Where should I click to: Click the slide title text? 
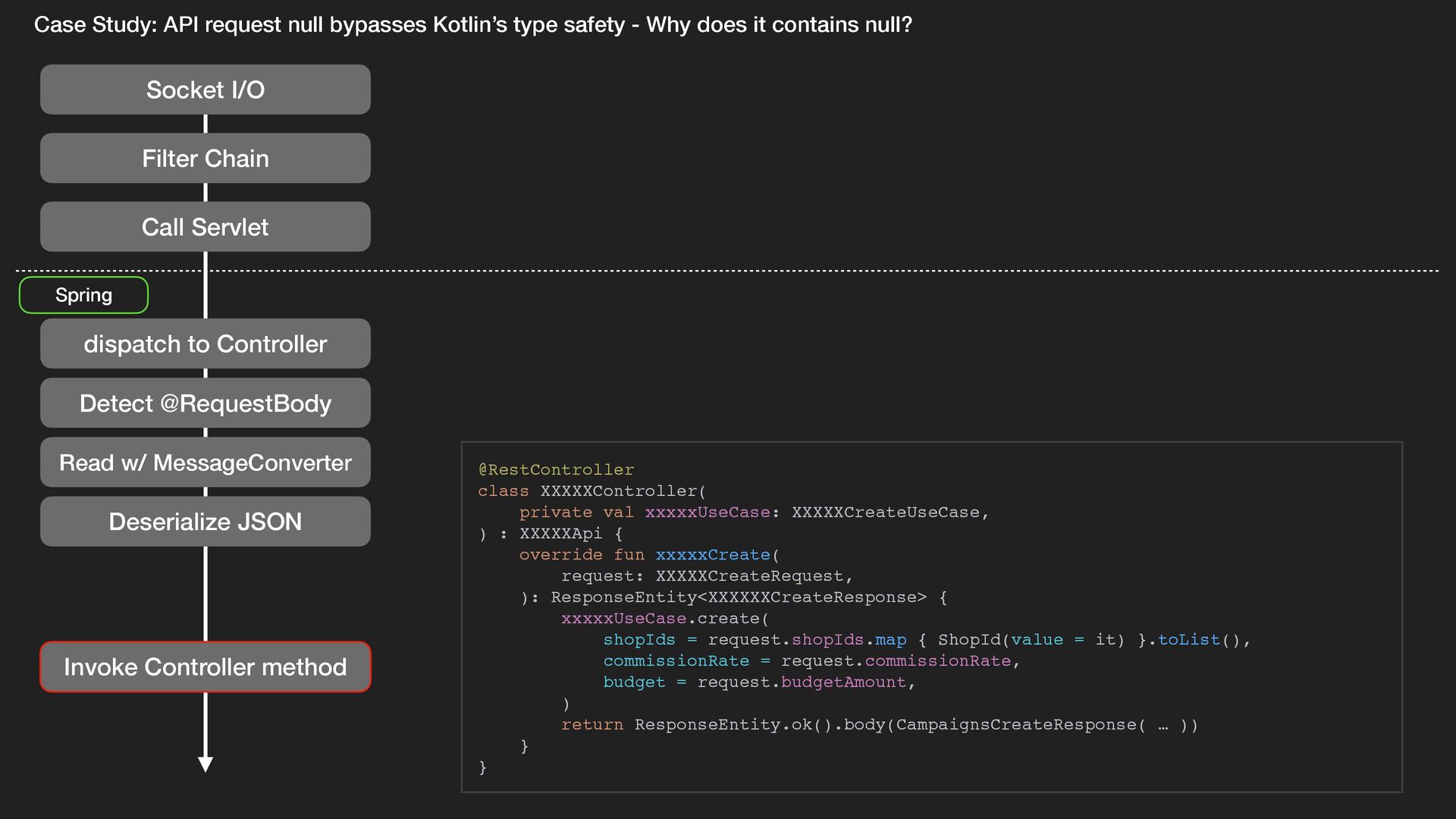[472, 25]
